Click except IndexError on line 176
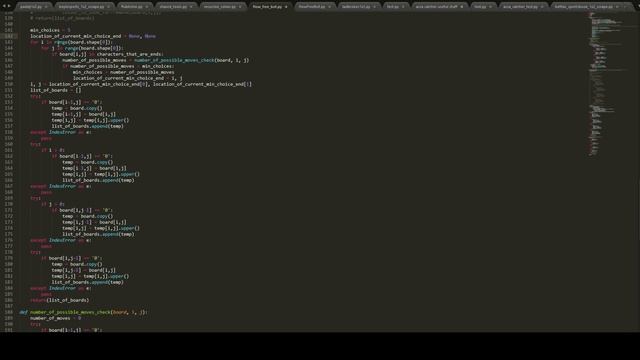This screenshot has height=360, width=640. tap(60, 240)
